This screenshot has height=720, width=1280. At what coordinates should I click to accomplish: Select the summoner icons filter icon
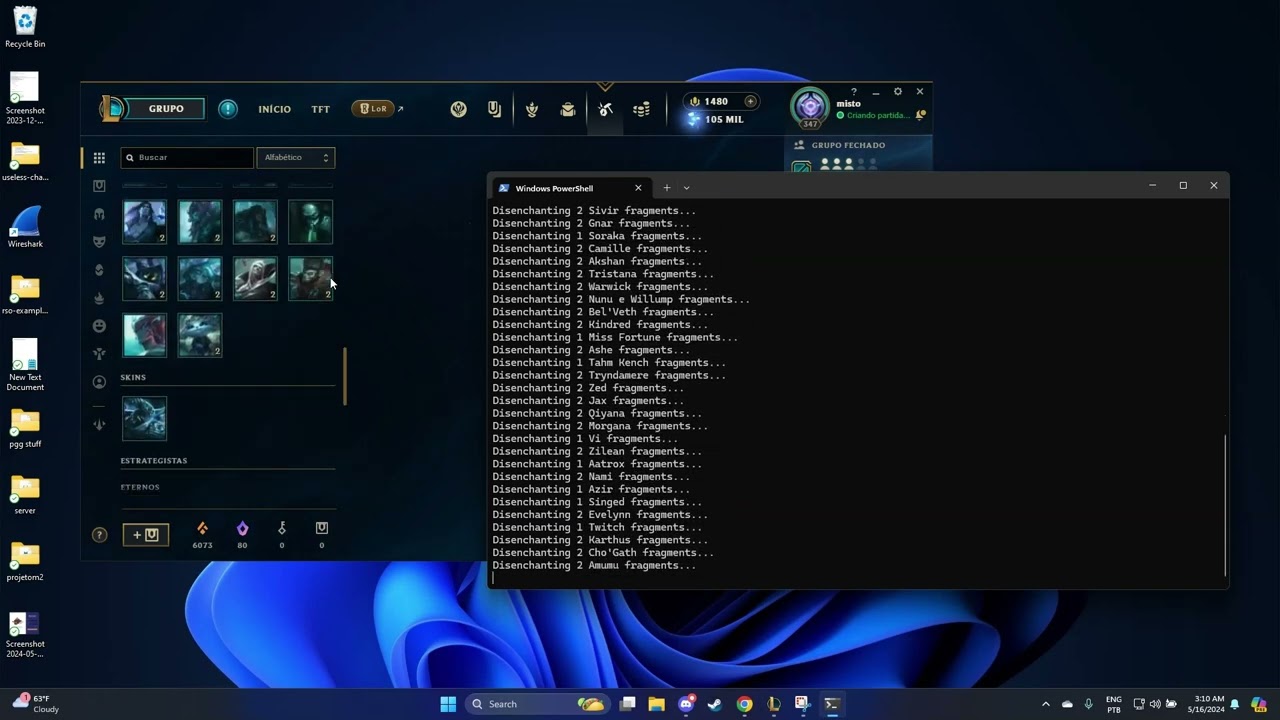99,382
